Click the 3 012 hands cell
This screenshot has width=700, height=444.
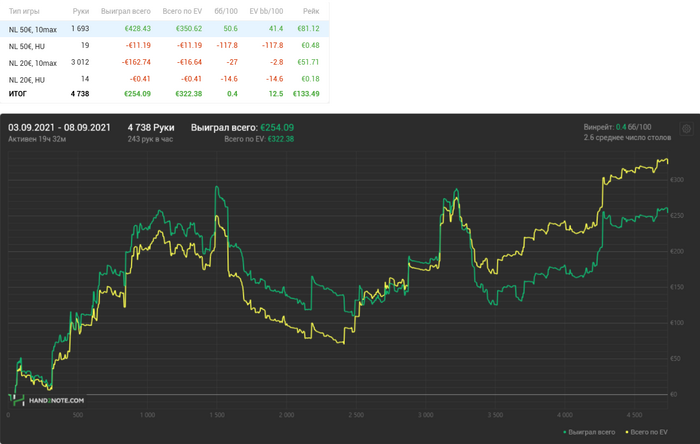click(80, 62)
